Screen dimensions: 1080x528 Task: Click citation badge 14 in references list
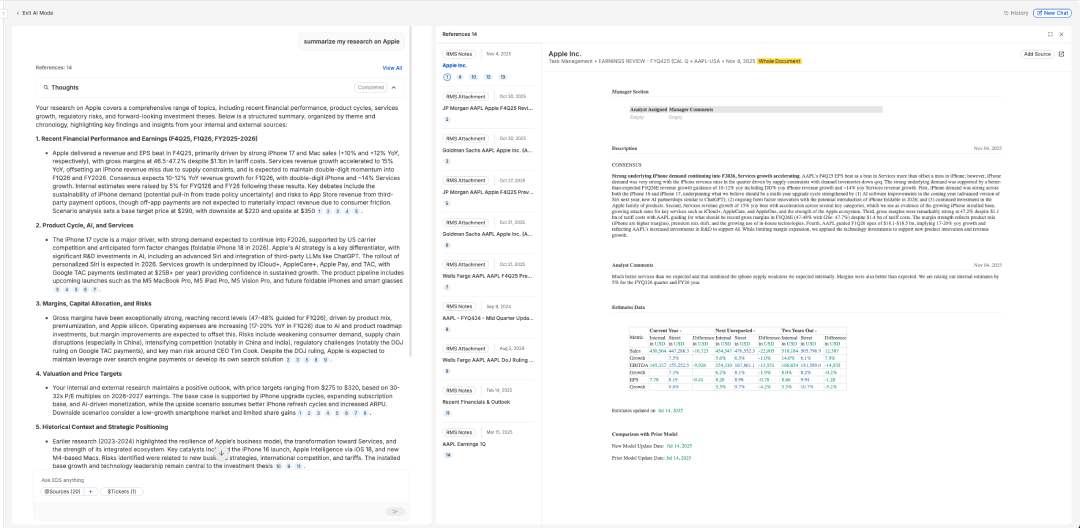(448, 456)
